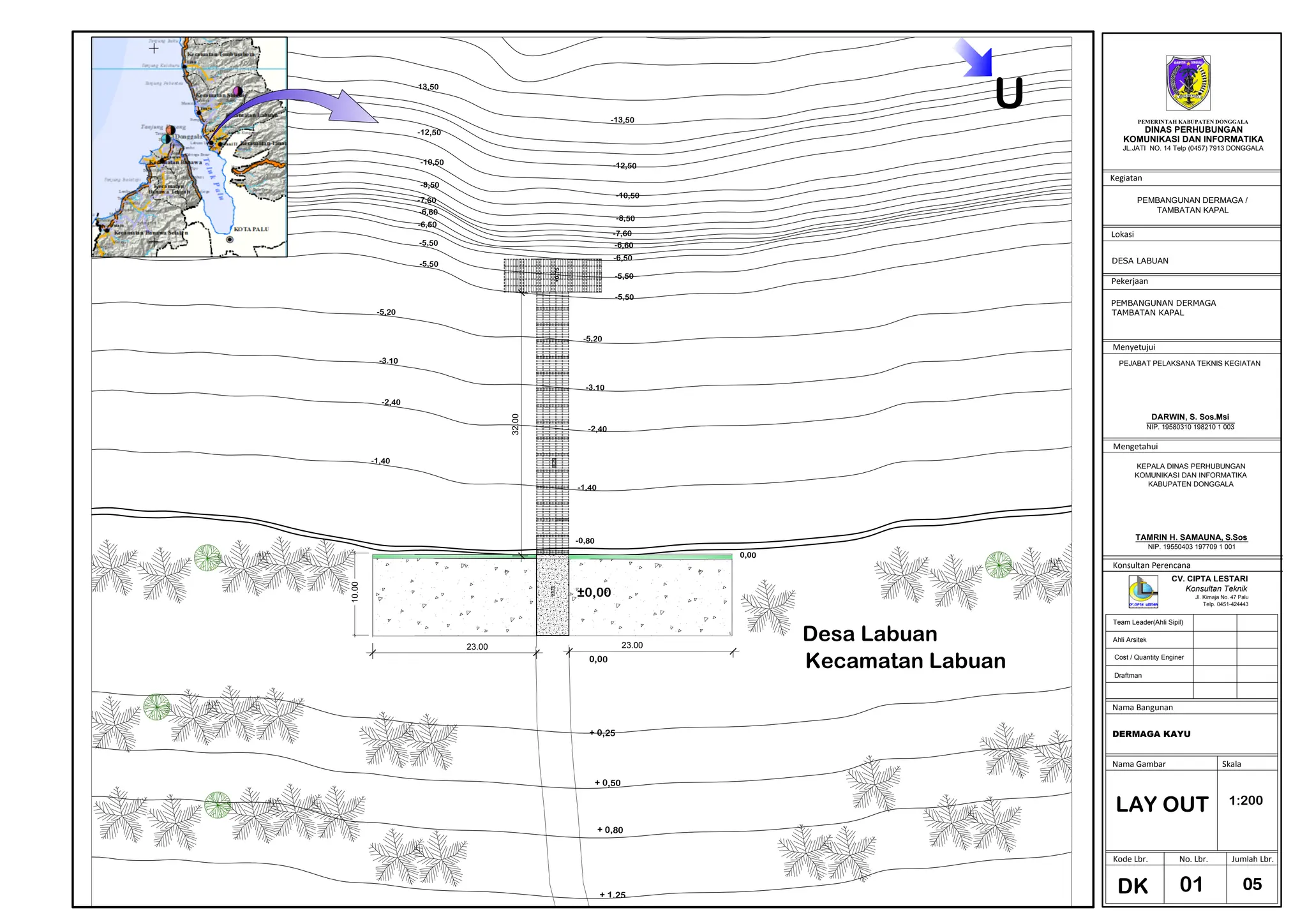Click the CV. Cipta Lestari company logo

tap(1142, 592)
